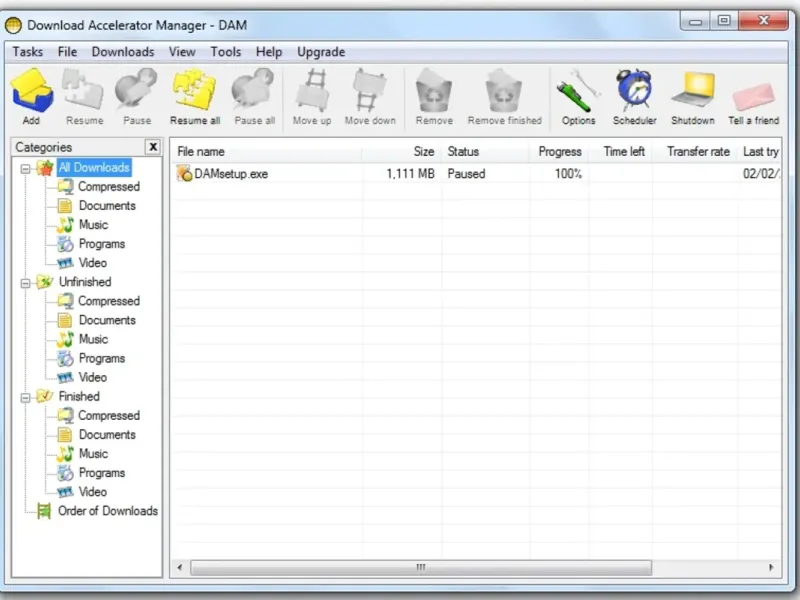Click the 100% progress cell

[568, 173]
